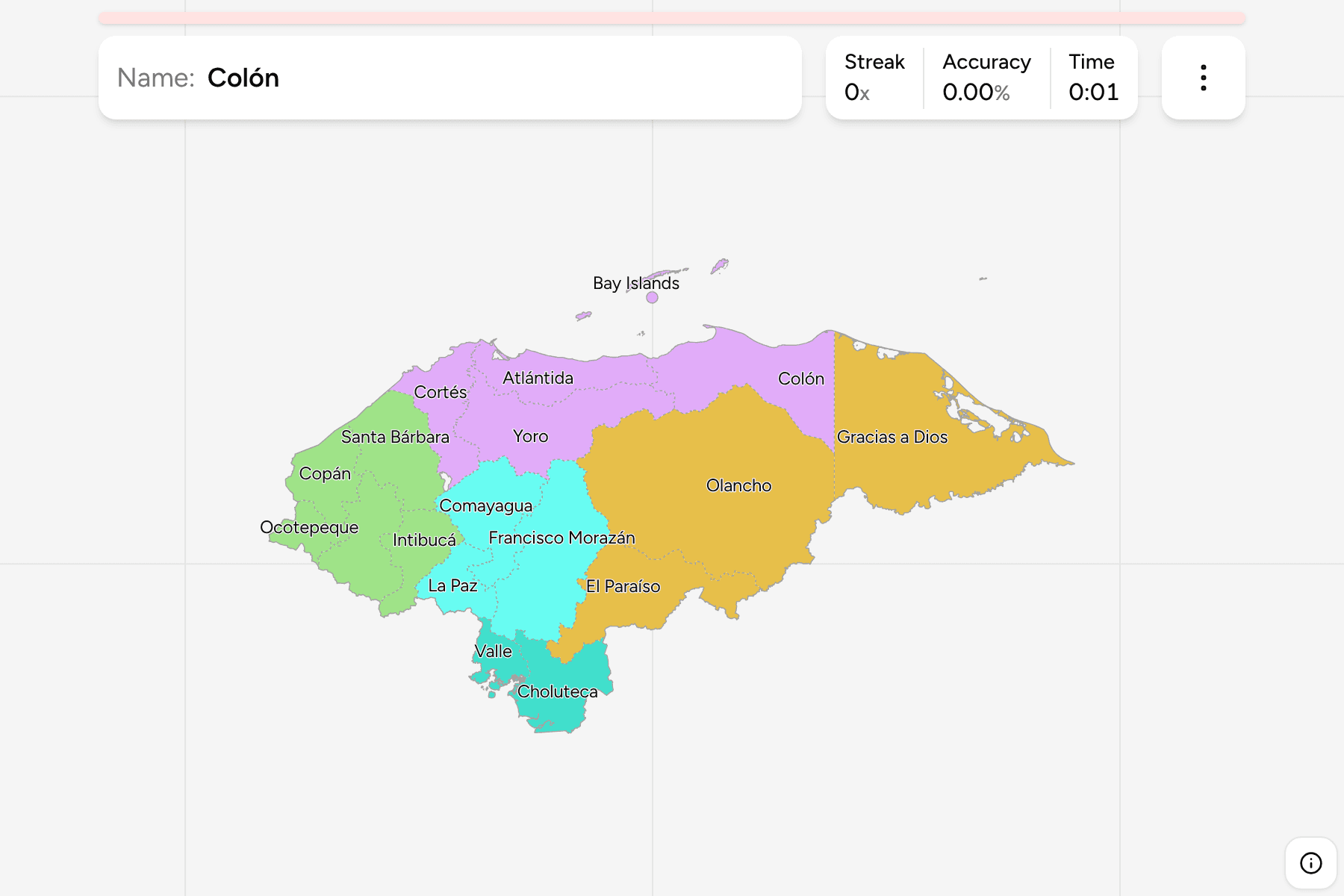1344x896 pixels.
Task: Select Gracias a Dios department
Action: (892, 437)
